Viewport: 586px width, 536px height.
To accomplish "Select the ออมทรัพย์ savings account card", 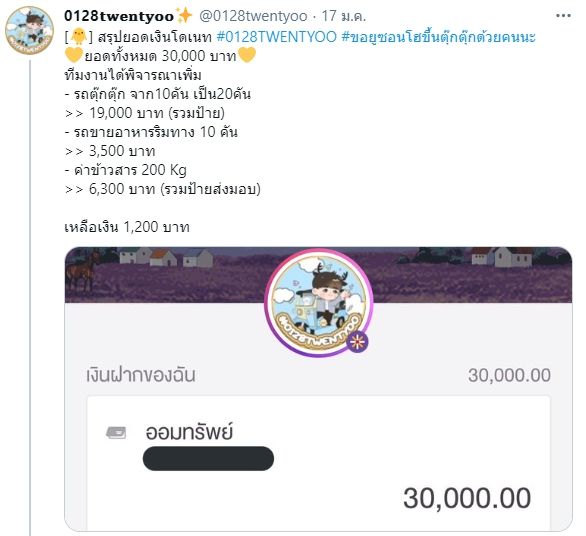I will pos(318,463).
